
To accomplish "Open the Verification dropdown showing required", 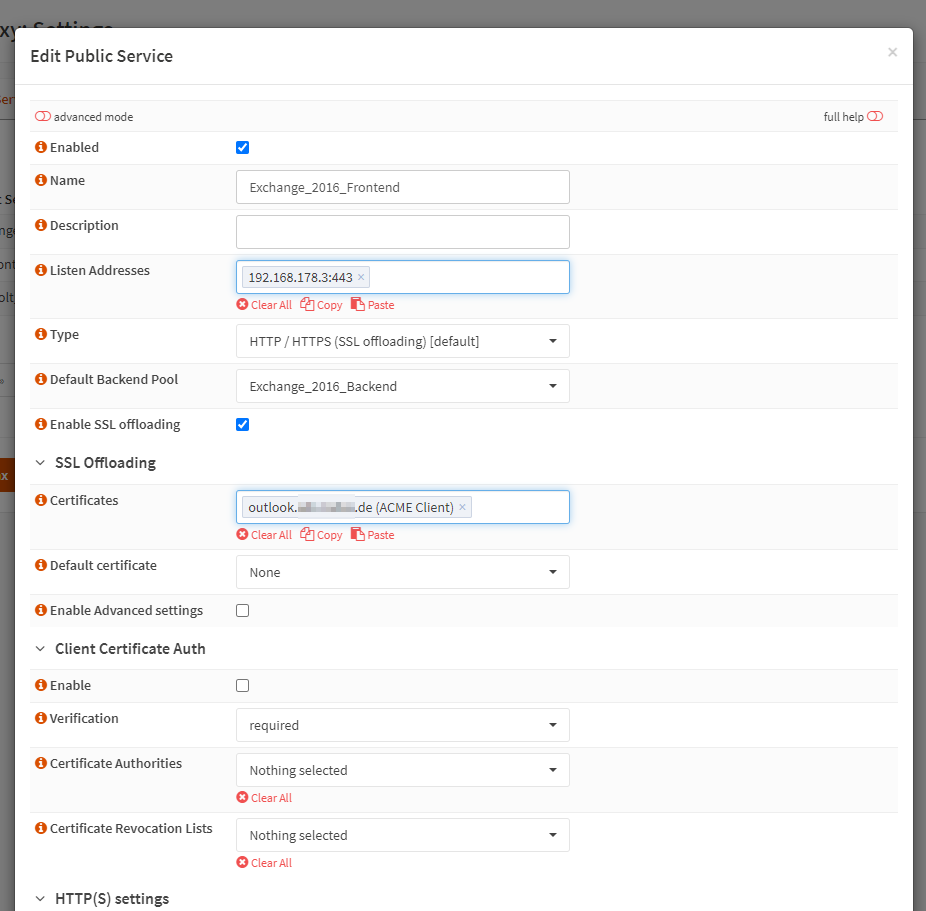I will [x=403, y=724].
